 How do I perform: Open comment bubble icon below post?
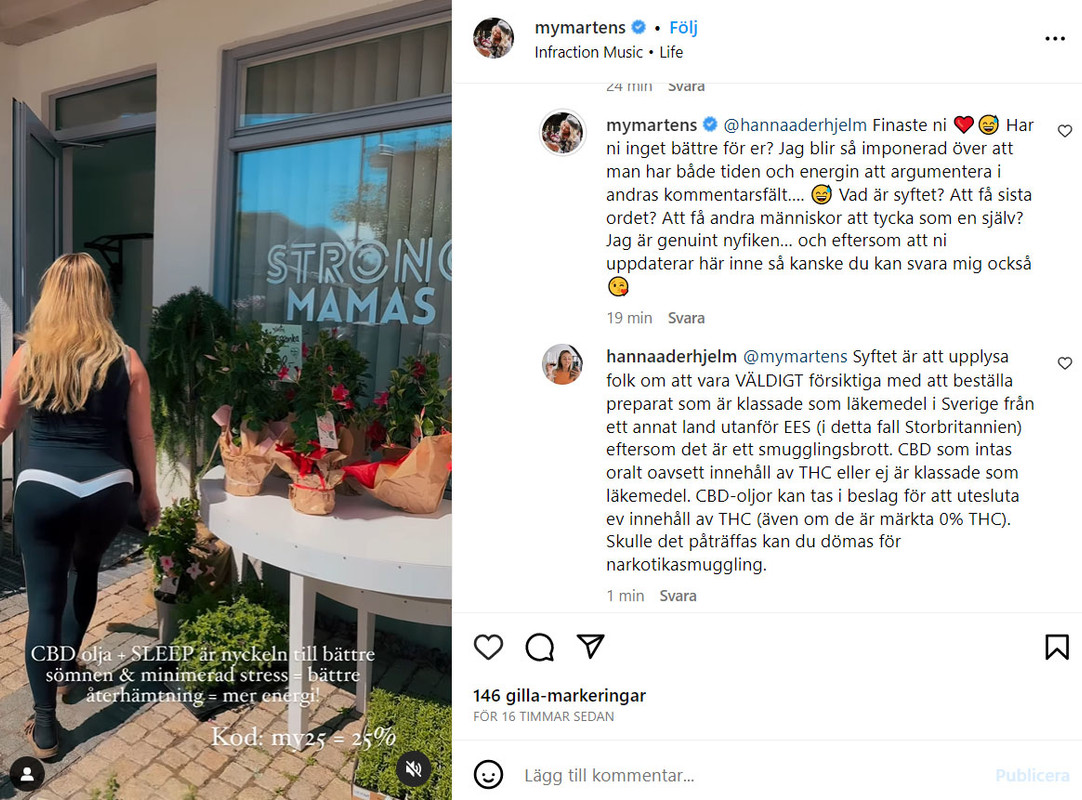pos(540,647)
